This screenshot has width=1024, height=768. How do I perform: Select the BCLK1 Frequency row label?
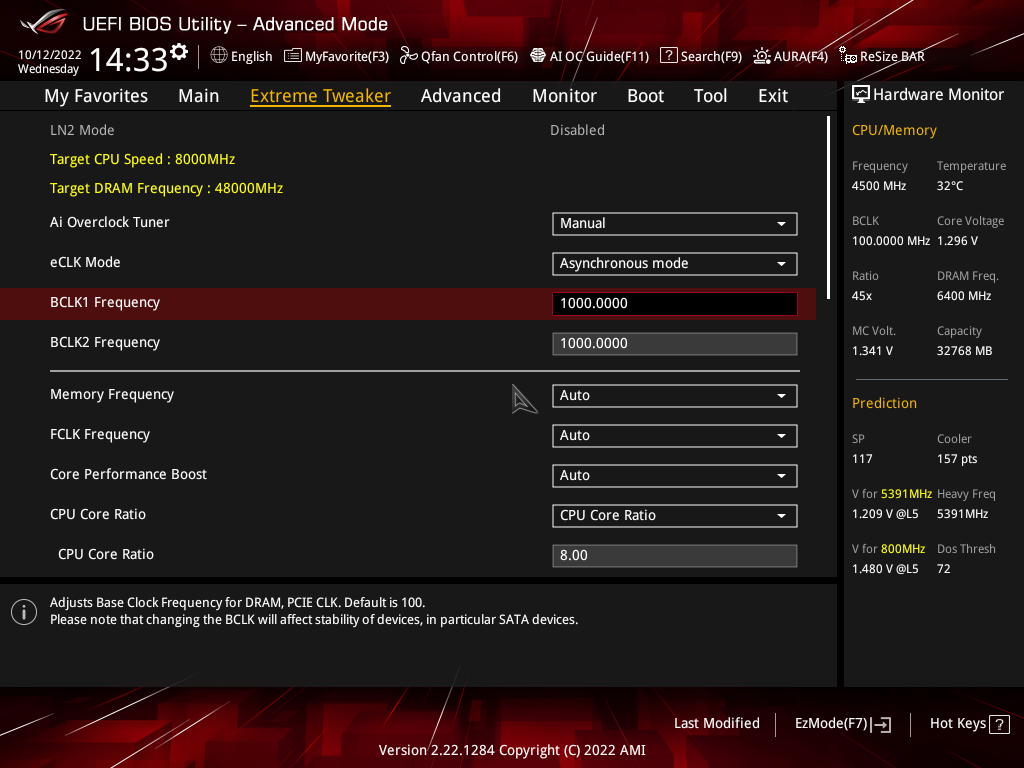click(104, 302)
